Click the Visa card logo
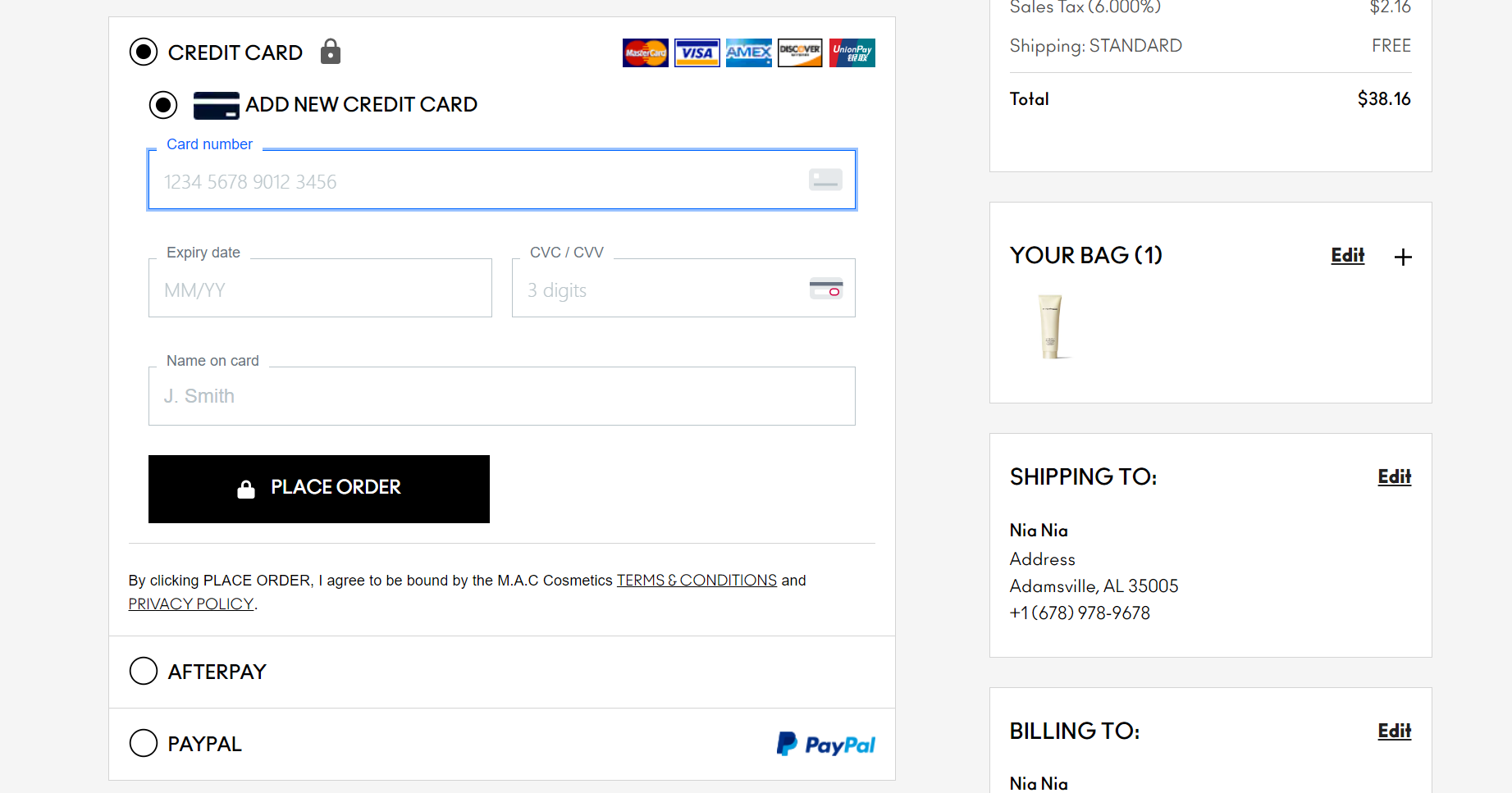Image resolution: width=1512 pixels, height=793 pixels. [x=697, y=52]
